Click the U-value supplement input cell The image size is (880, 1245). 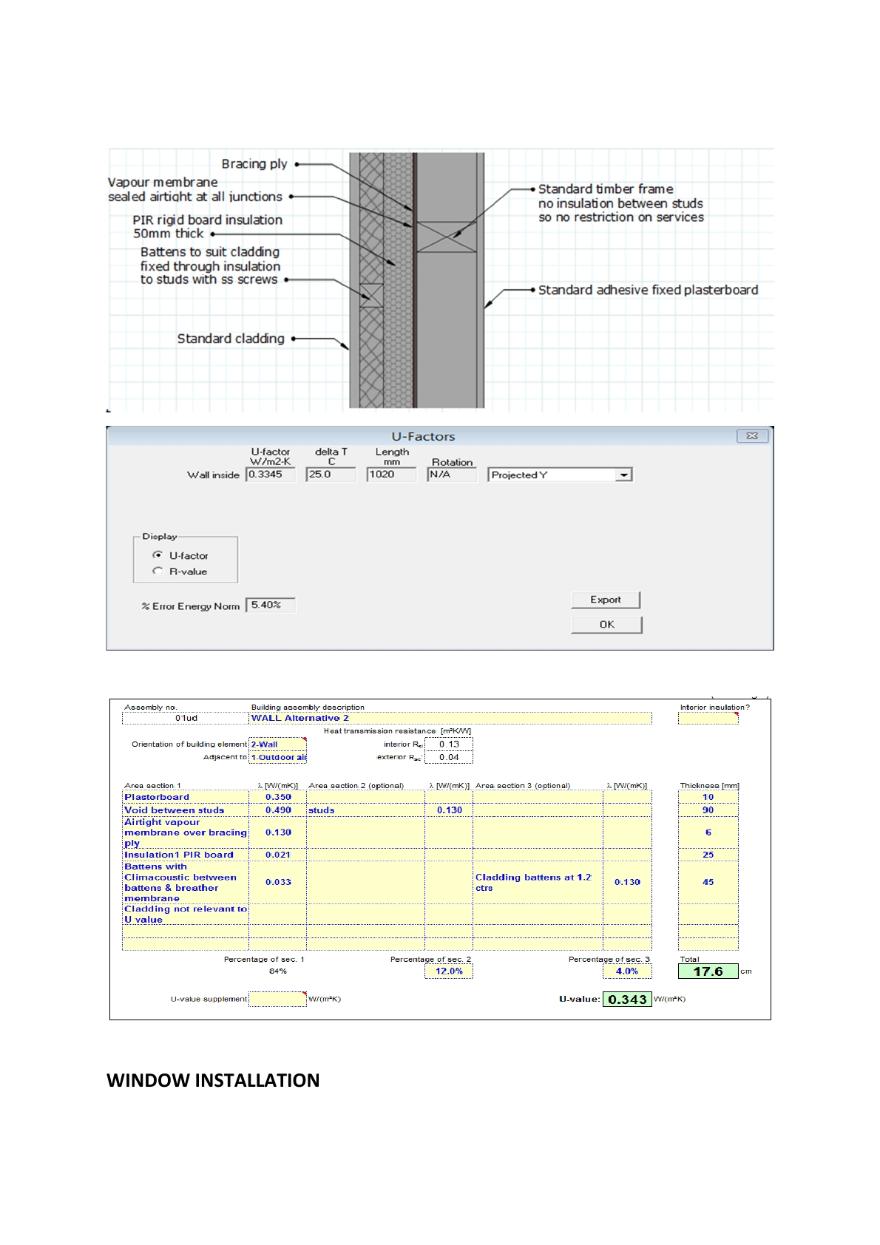(x=277, y=999)
